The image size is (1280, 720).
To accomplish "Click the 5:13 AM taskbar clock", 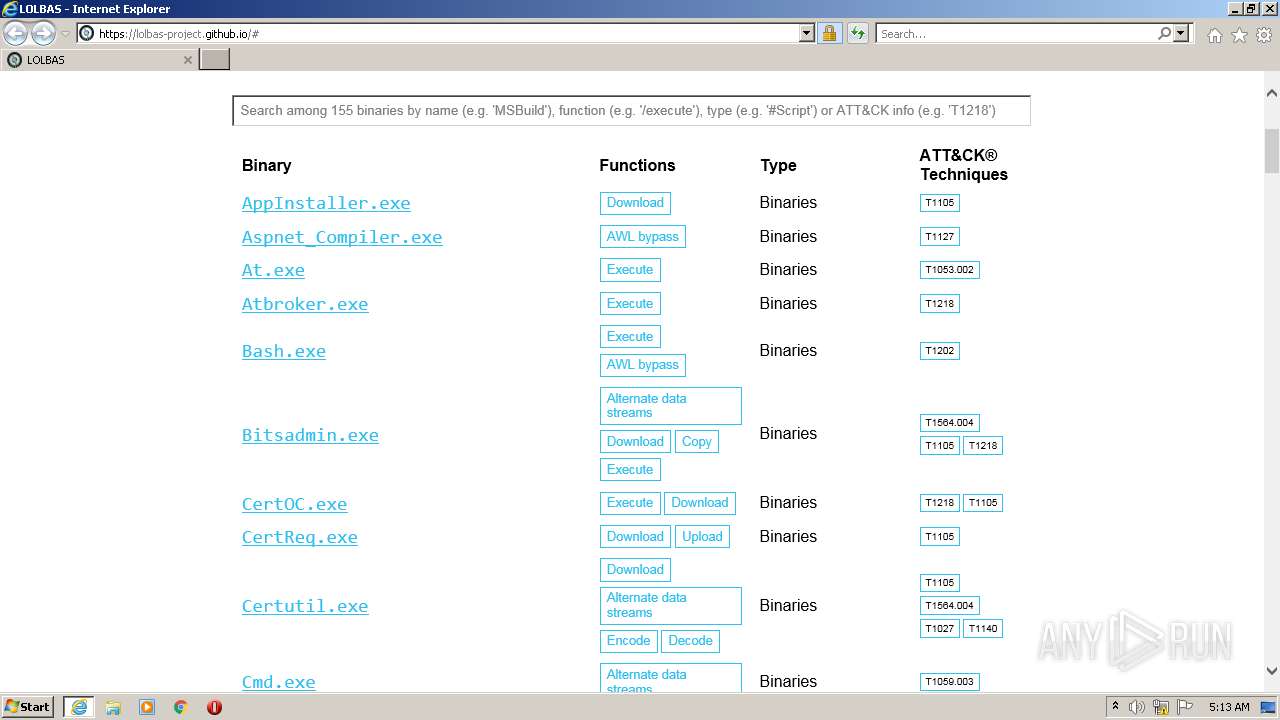I will [x=1229, y=707].
